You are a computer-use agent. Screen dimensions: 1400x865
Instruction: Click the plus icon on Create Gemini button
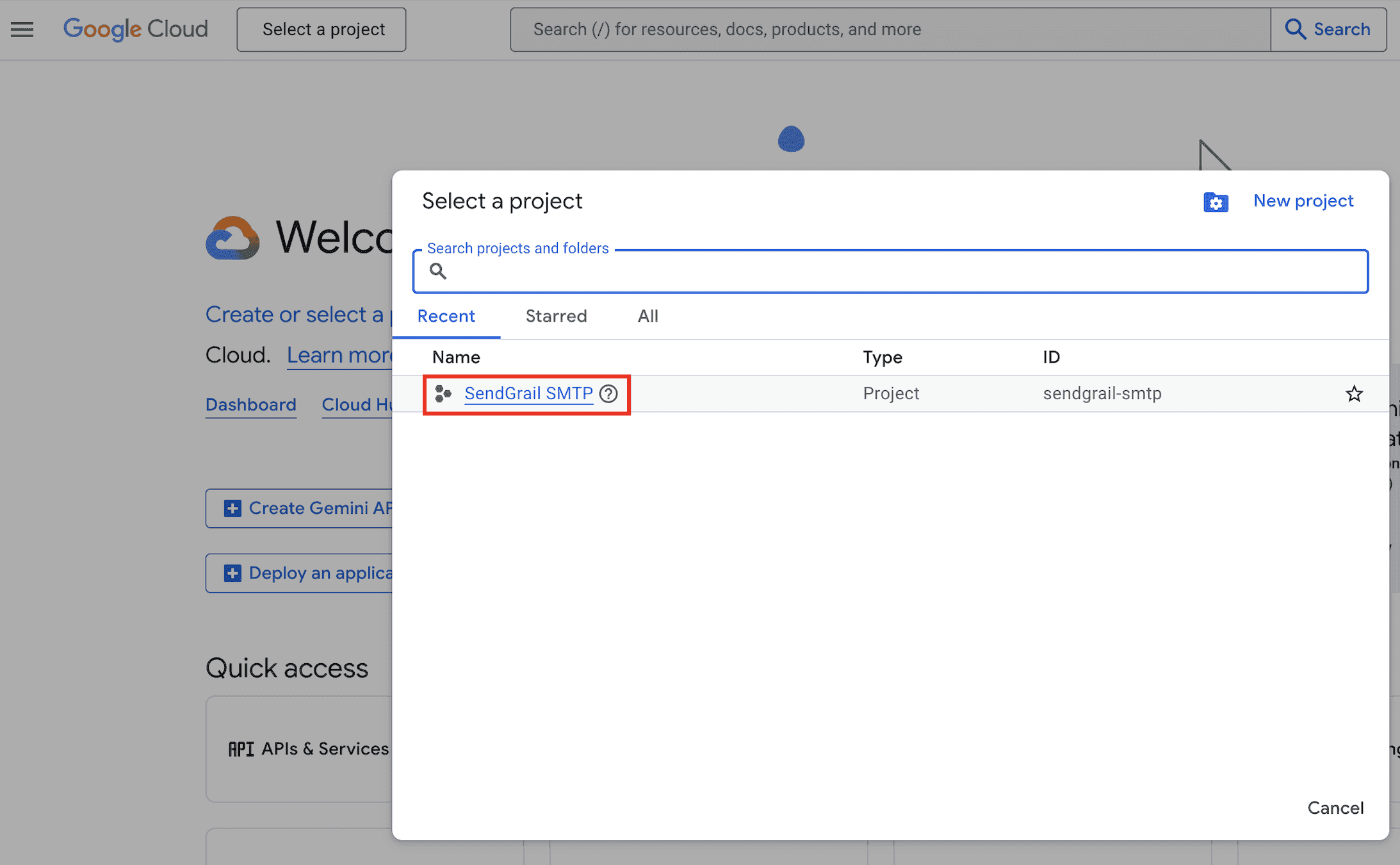click(x=232, y=509)
